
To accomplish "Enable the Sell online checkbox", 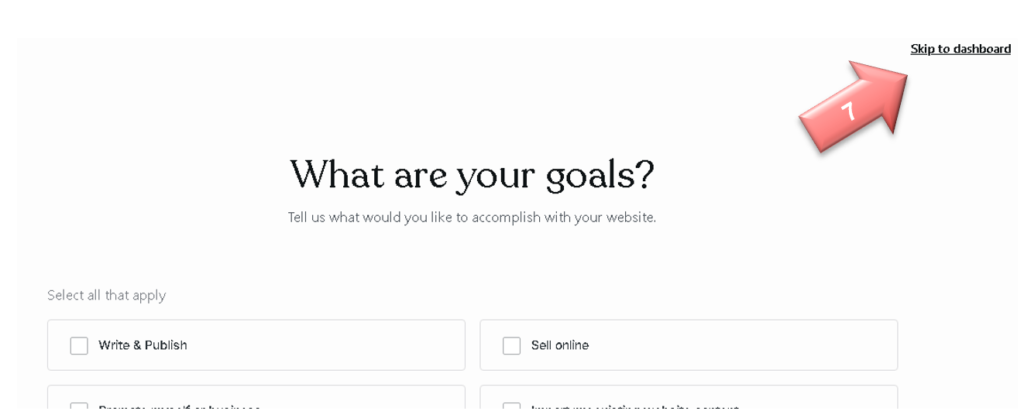I will click(511, 345).
